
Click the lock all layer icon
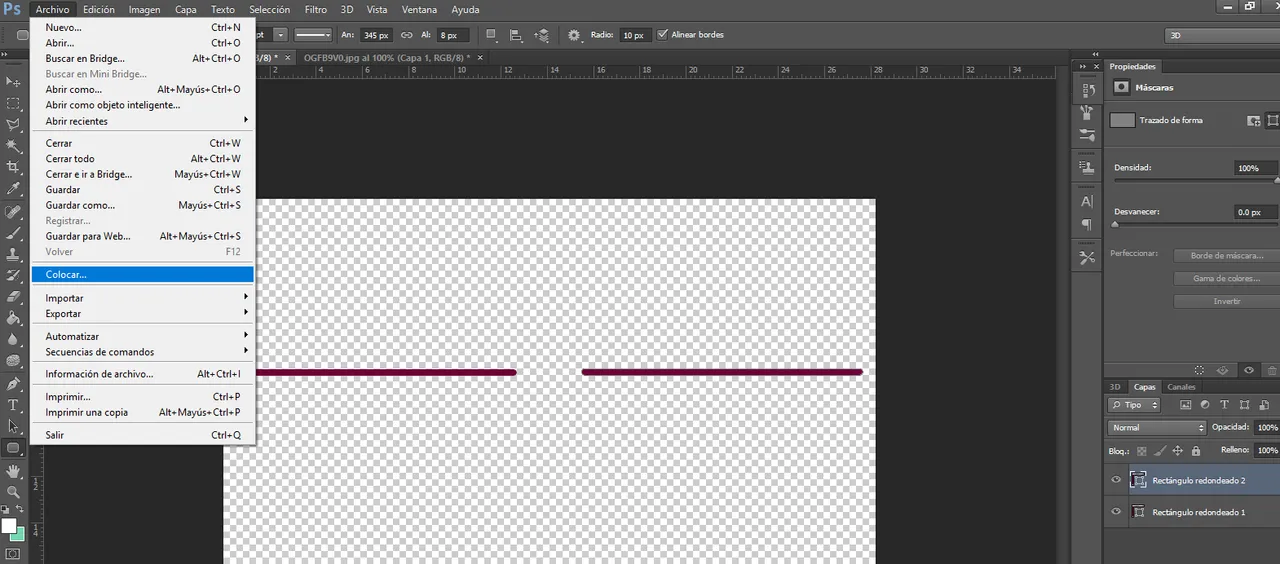1196,451
